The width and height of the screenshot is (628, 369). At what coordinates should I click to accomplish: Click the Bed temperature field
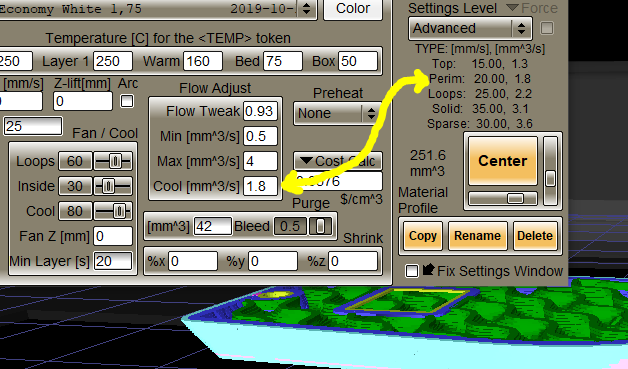[x=283, y=61]
